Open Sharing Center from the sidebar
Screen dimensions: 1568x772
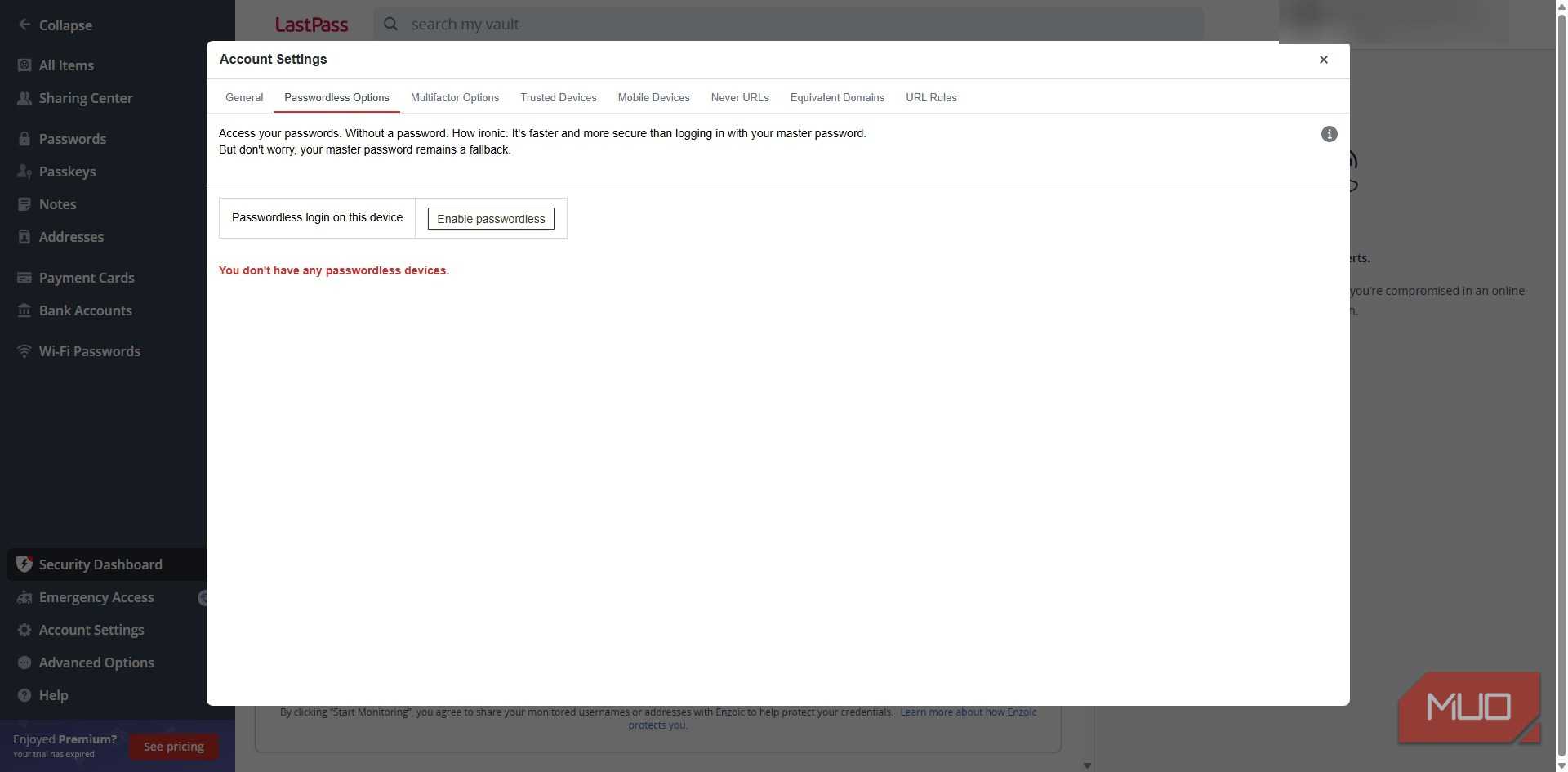coord(85,98)
